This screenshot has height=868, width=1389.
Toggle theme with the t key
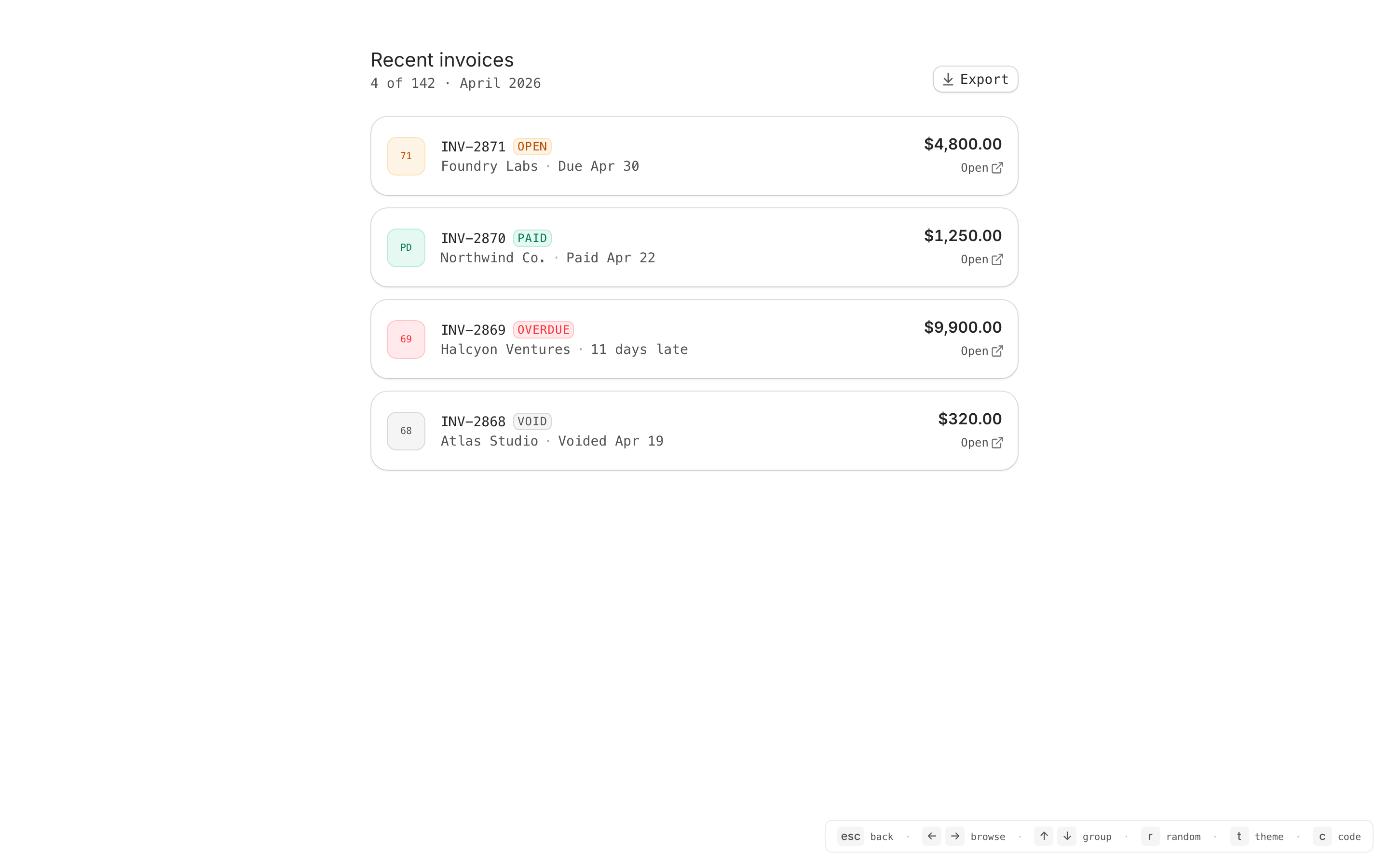coord(1239,836)
